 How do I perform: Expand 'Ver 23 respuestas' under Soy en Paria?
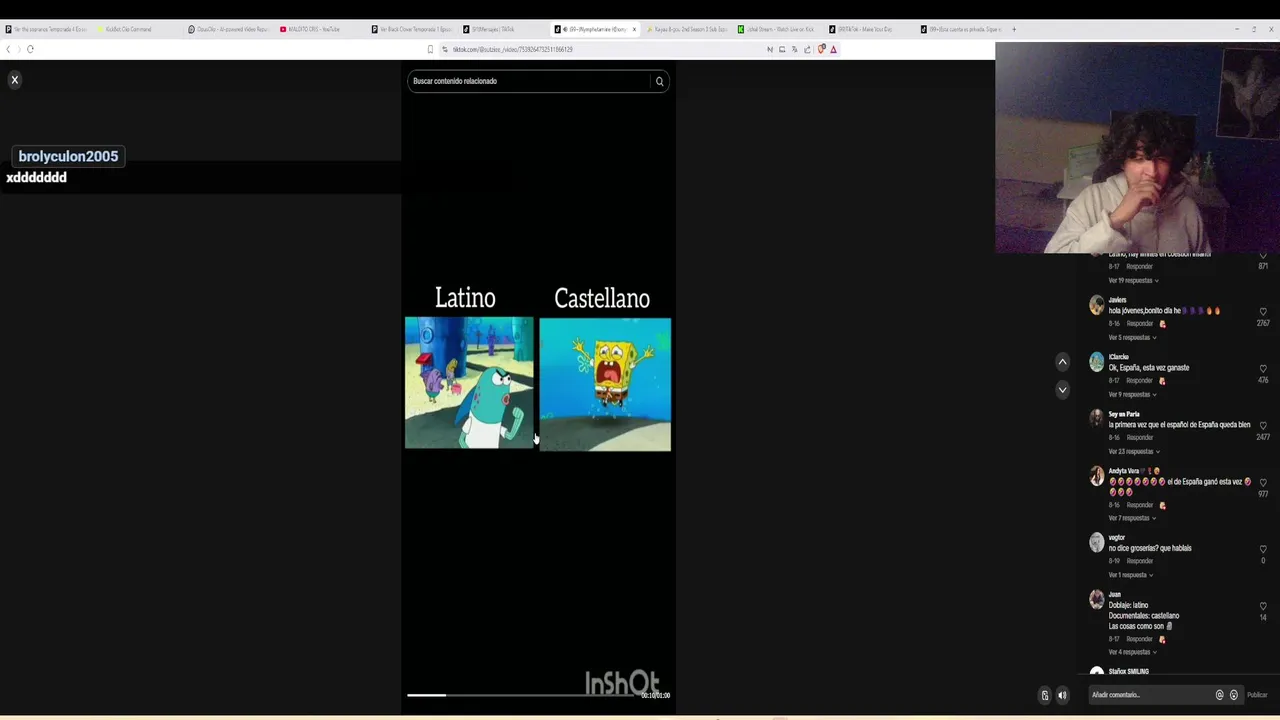1133,452
